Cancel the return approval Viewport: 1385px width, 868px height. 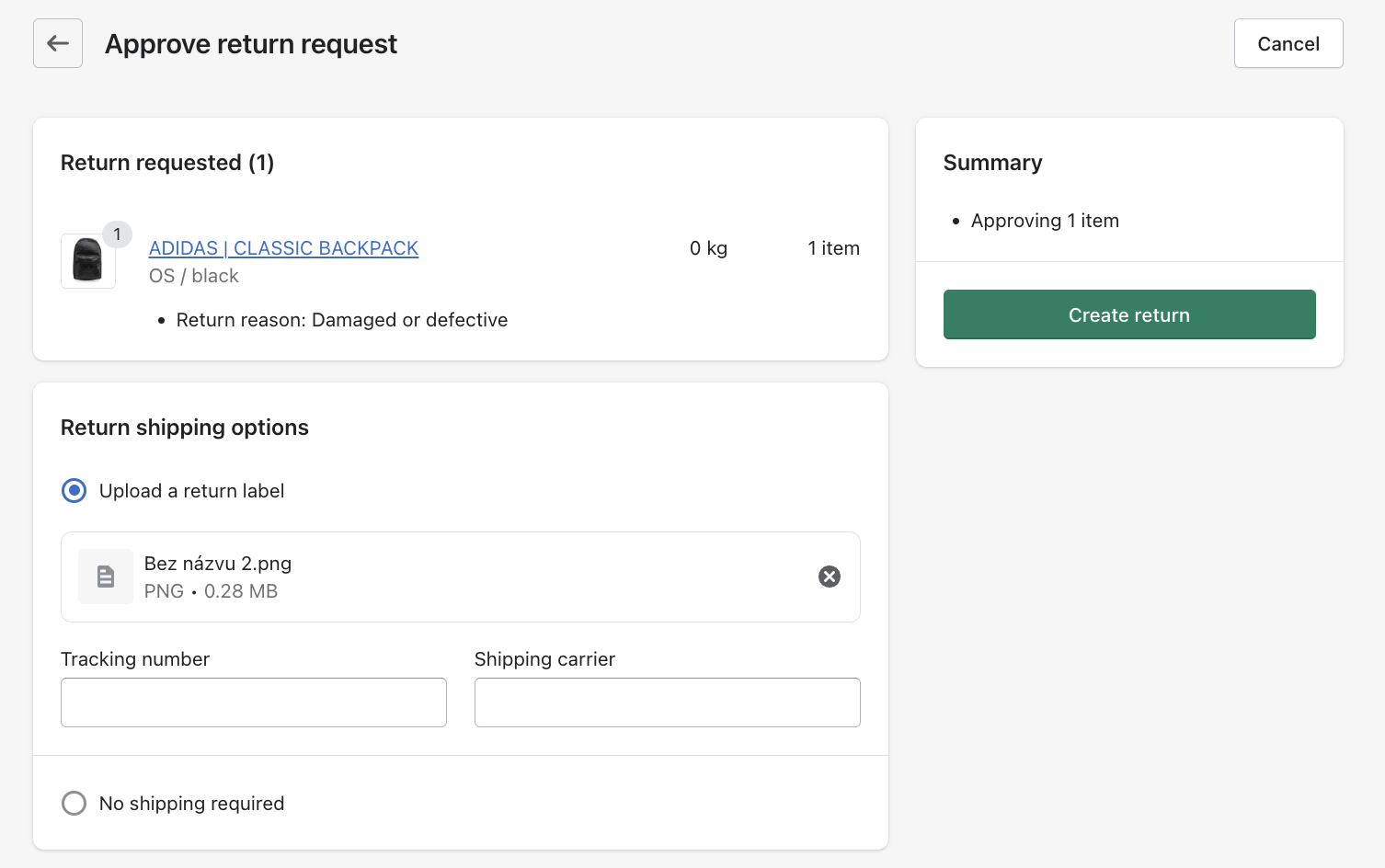(x=1288, y=43)
